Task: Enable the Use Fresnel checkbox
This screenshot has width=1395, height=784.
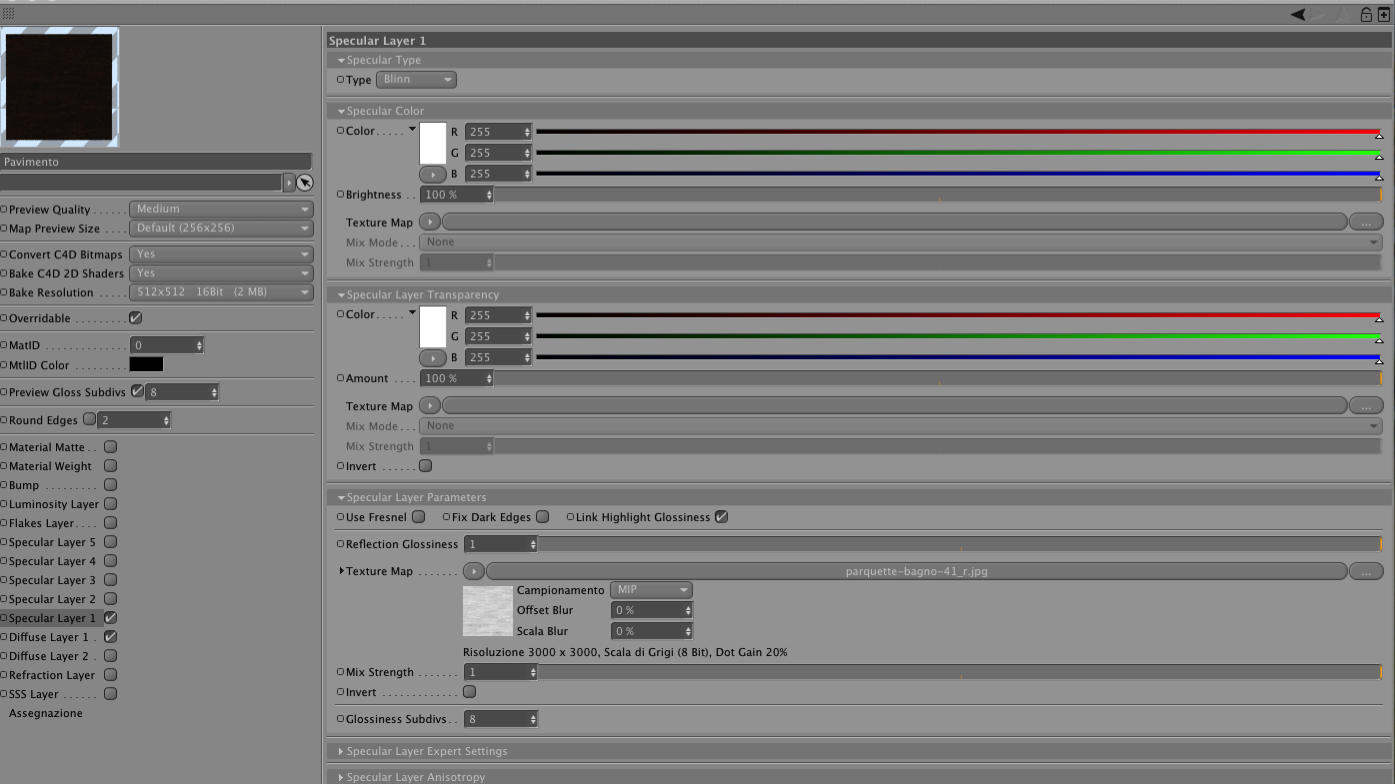Action: pos(419,517)
